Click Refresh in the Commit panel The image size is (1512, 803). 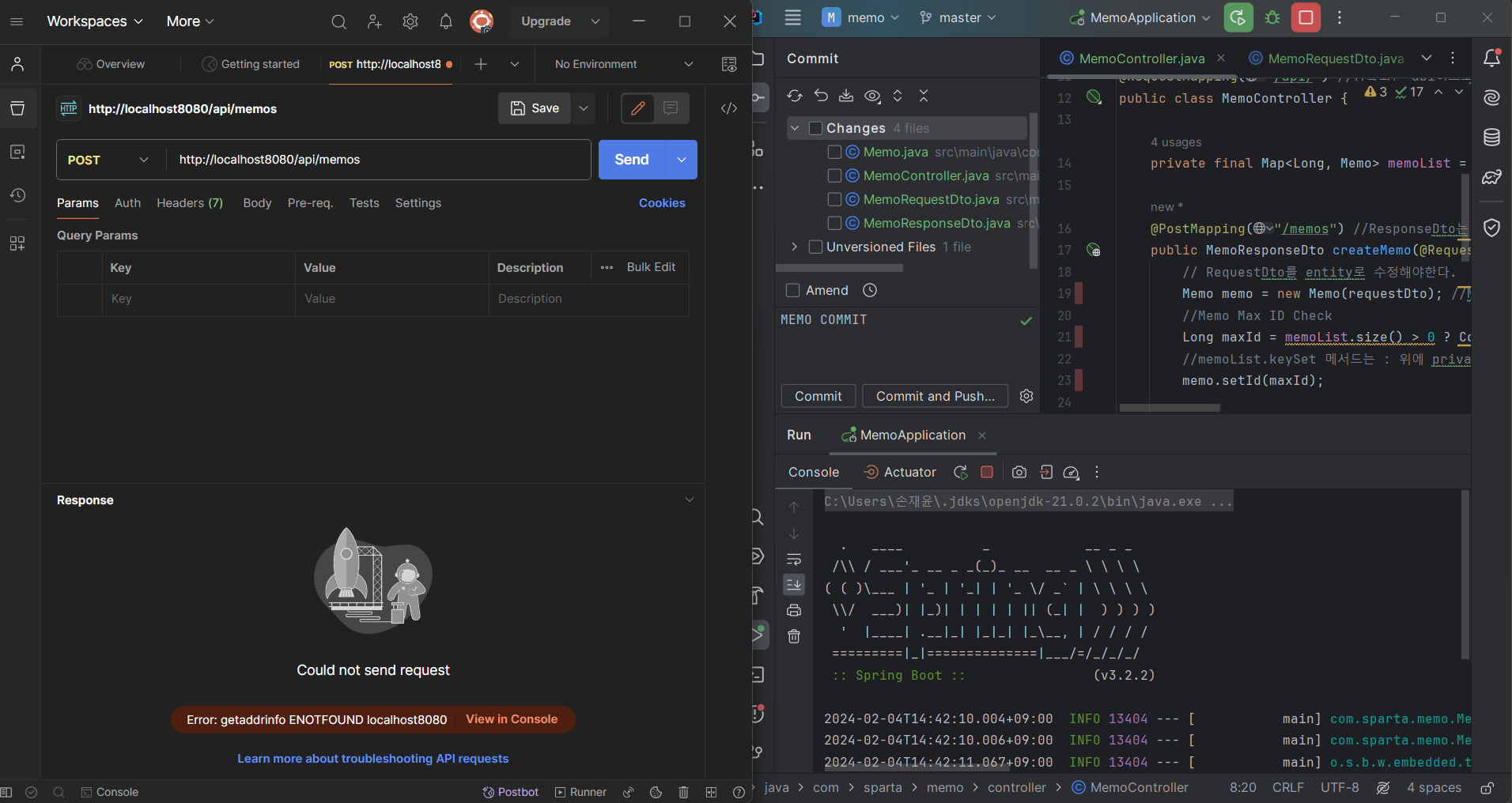point(795,96)
